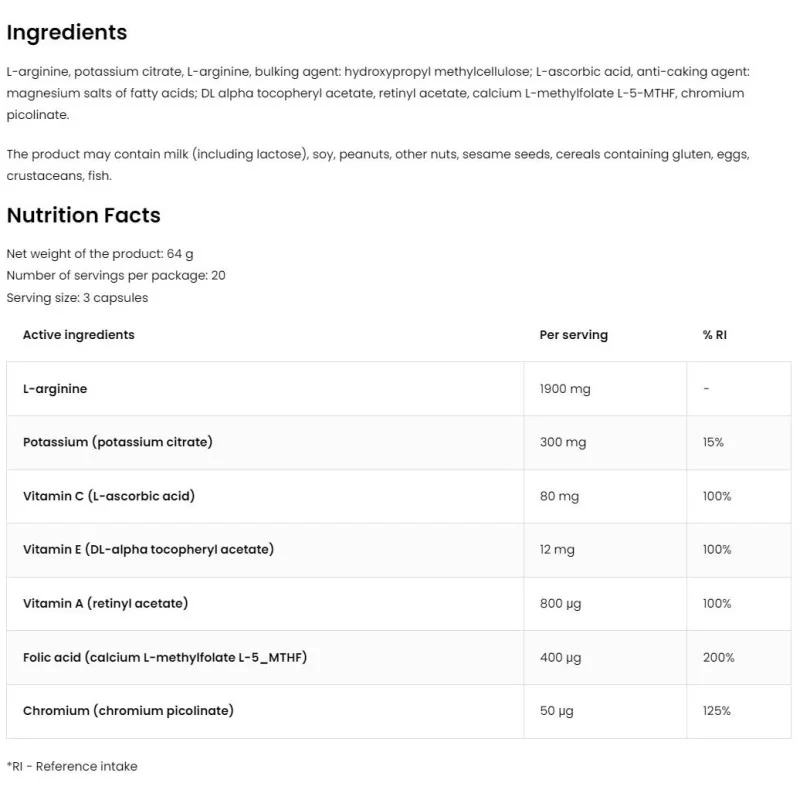Click the 15% RI value for Potassium

[713, 442]
